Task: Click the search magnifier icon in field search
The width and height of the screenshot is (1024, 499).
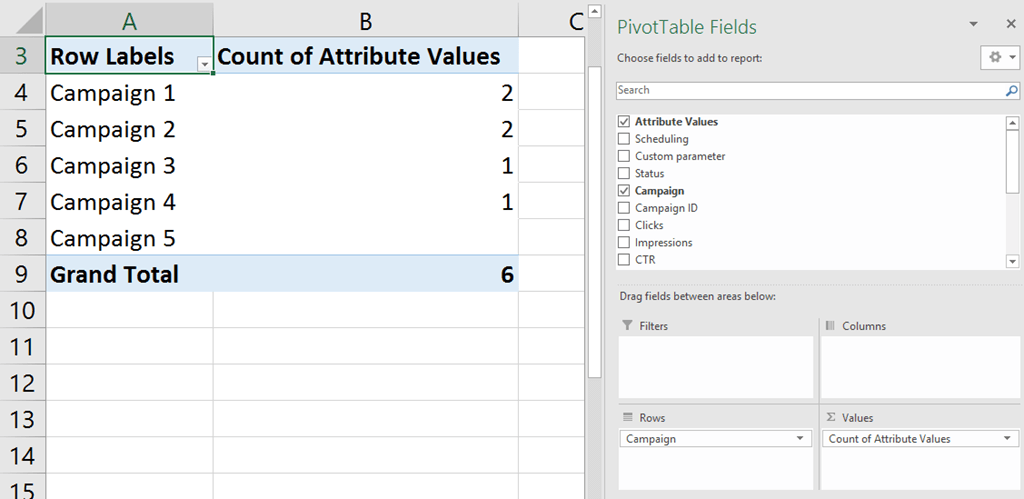Action: click(1011, 90)
